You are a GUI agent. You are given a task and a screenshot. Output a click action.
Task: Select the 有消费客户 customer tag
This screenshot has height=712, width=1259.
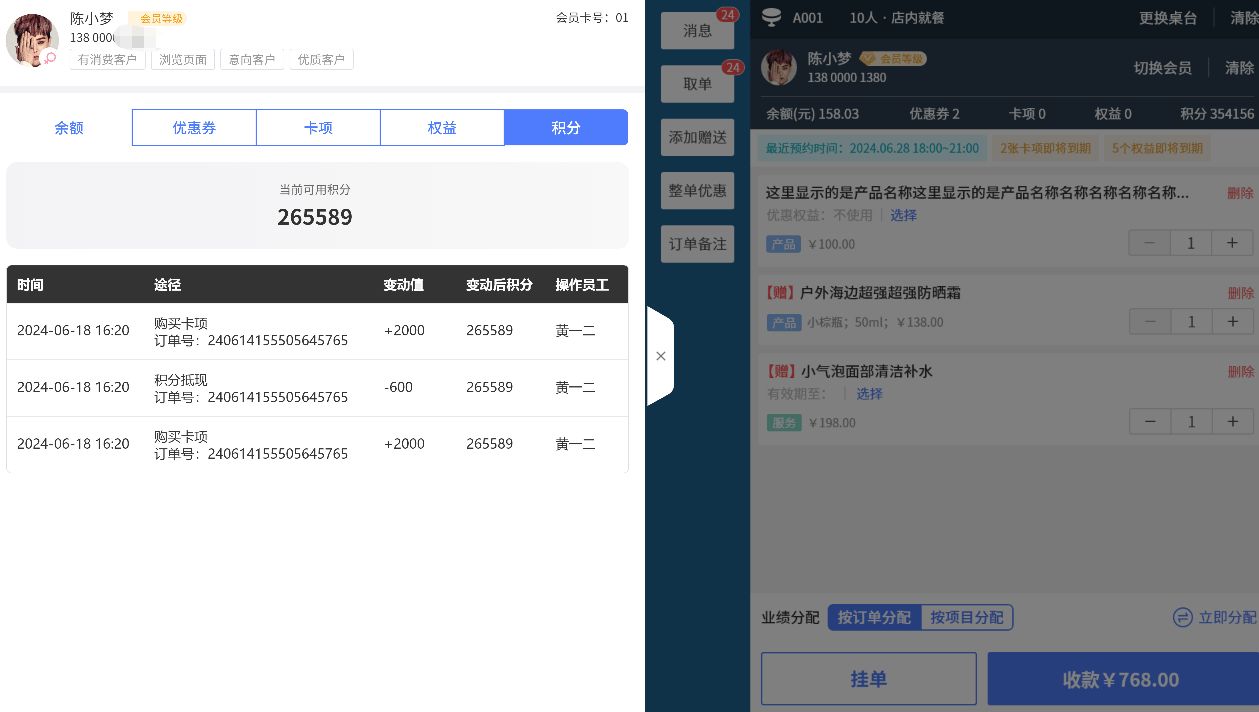(x=107, y=60)
